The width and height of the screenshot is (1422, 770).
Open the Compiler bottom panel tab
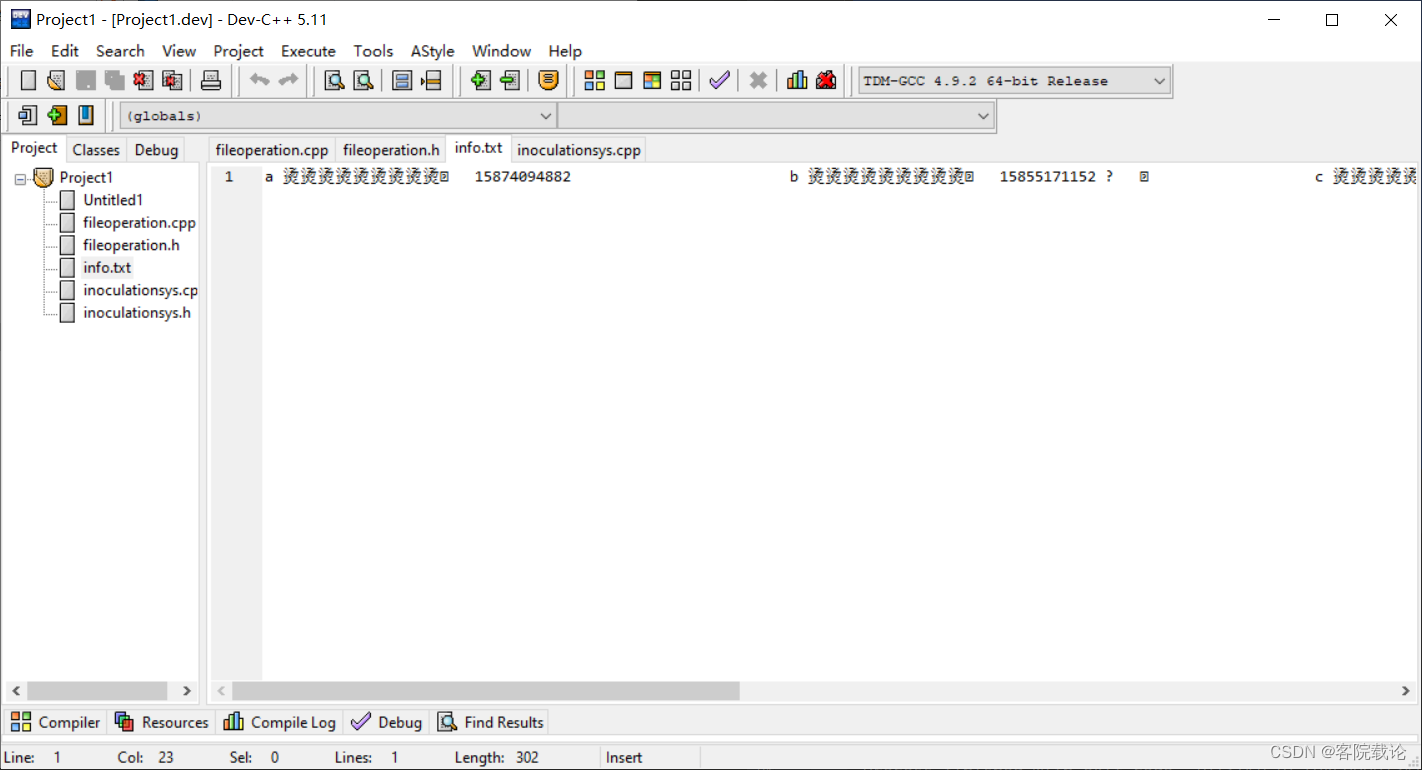55,722
